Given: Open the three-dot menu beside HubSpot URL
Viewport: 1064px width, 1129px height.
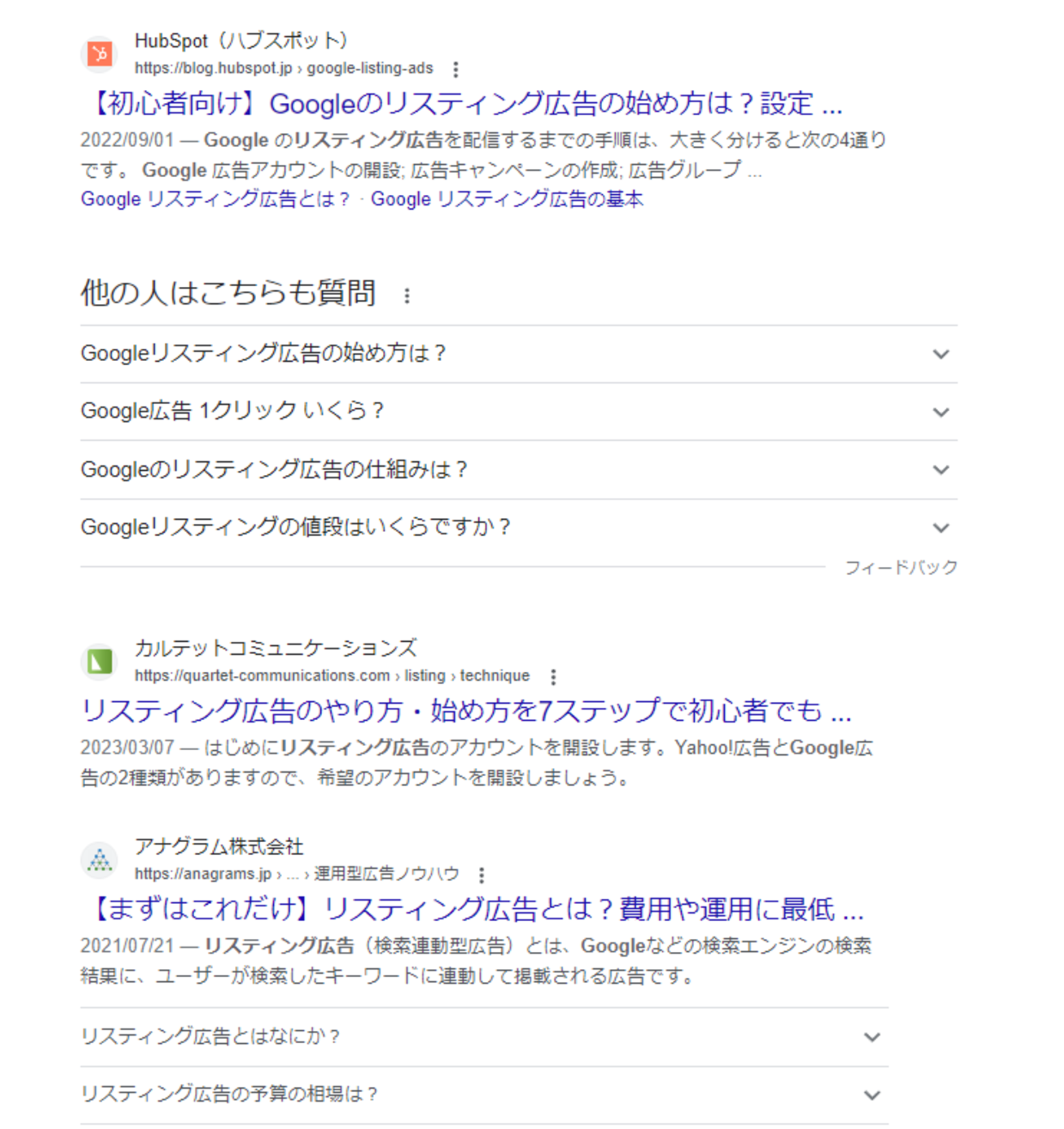Looking at the screenshot, I should (456, 69).
